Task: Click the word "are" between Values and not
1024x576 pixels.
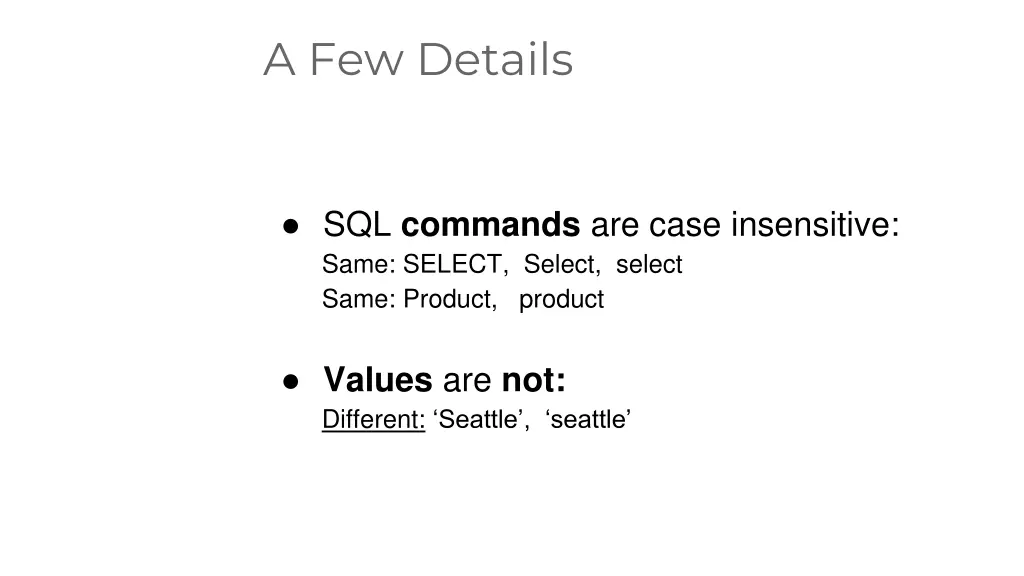Action: [x=467, y=381]
